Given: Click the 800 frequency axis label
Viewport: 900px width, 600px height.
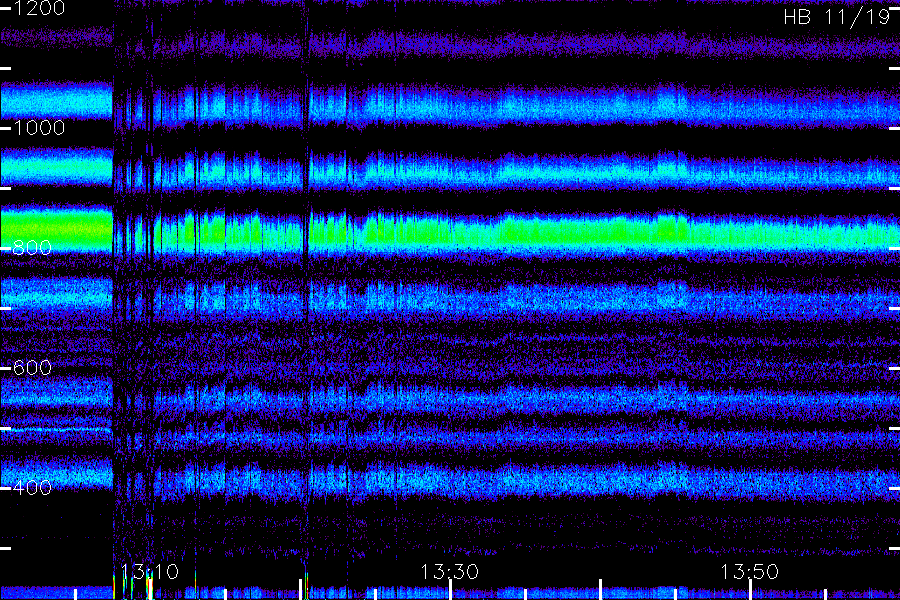Looking at the screenshot, I should 32,247.
